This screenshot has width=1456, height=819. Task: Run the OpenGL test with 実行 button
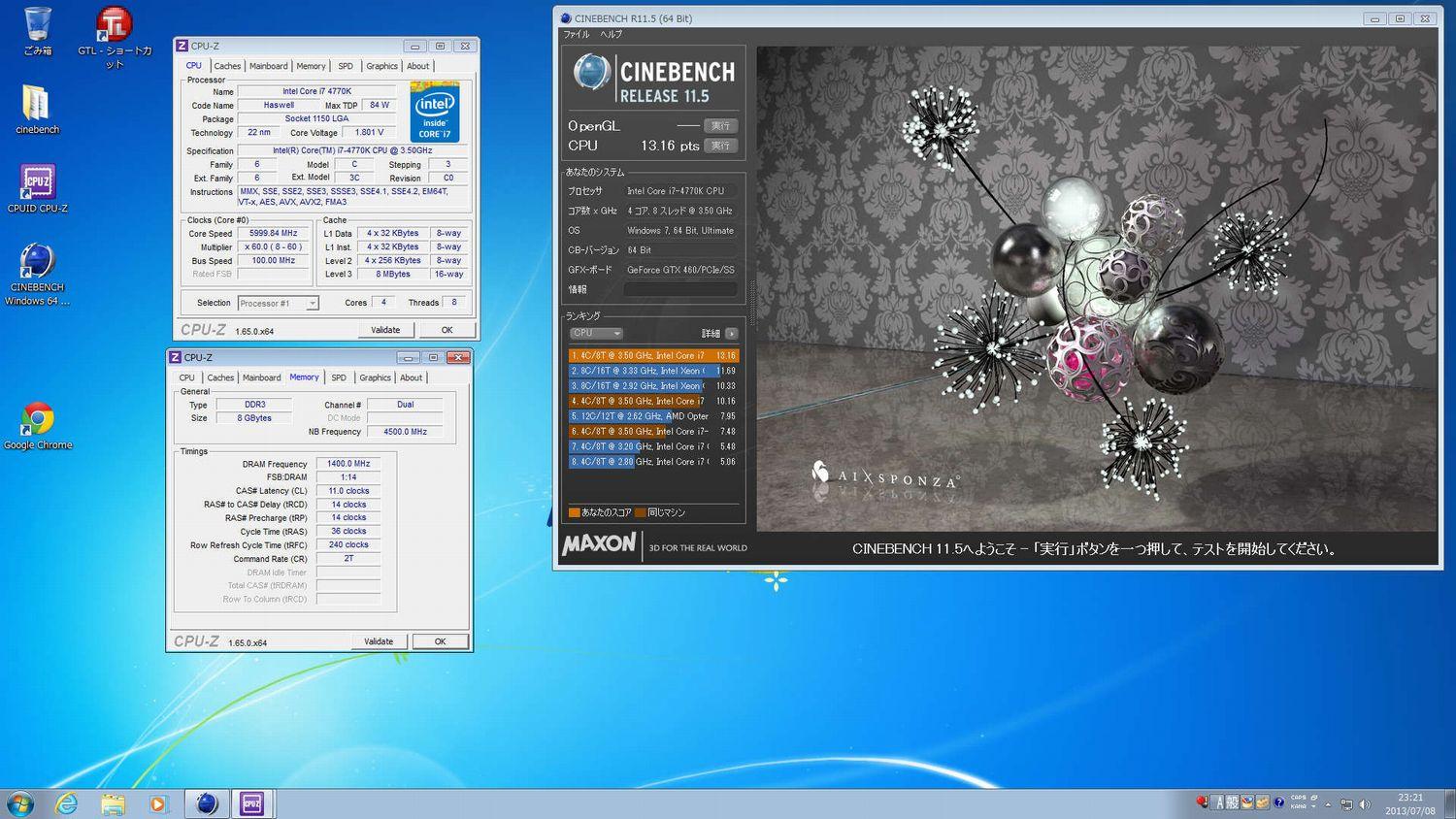coord(720,125)
